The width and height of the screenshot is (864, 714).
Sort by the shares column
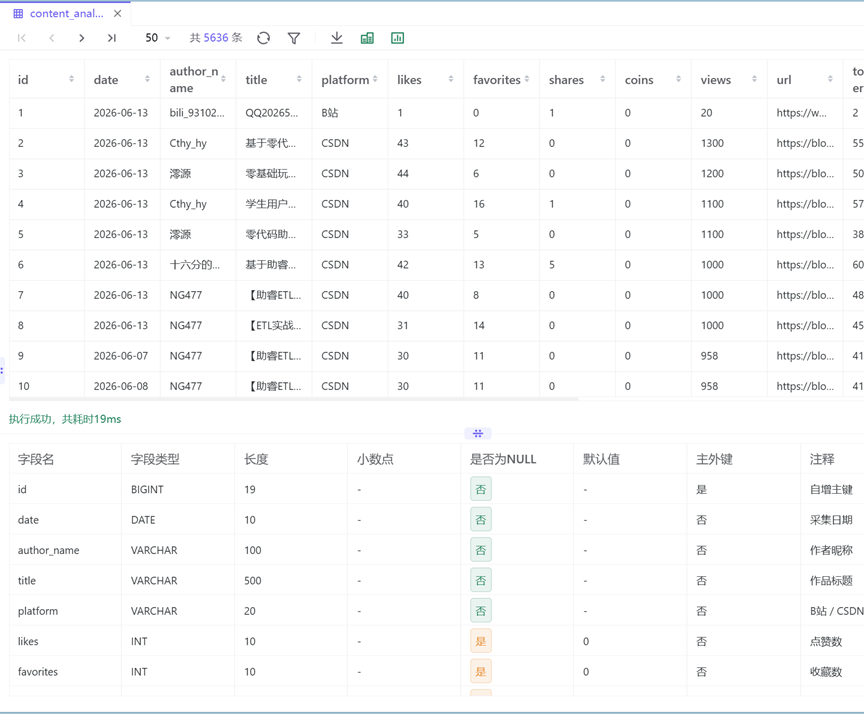[x=602, y=79]
